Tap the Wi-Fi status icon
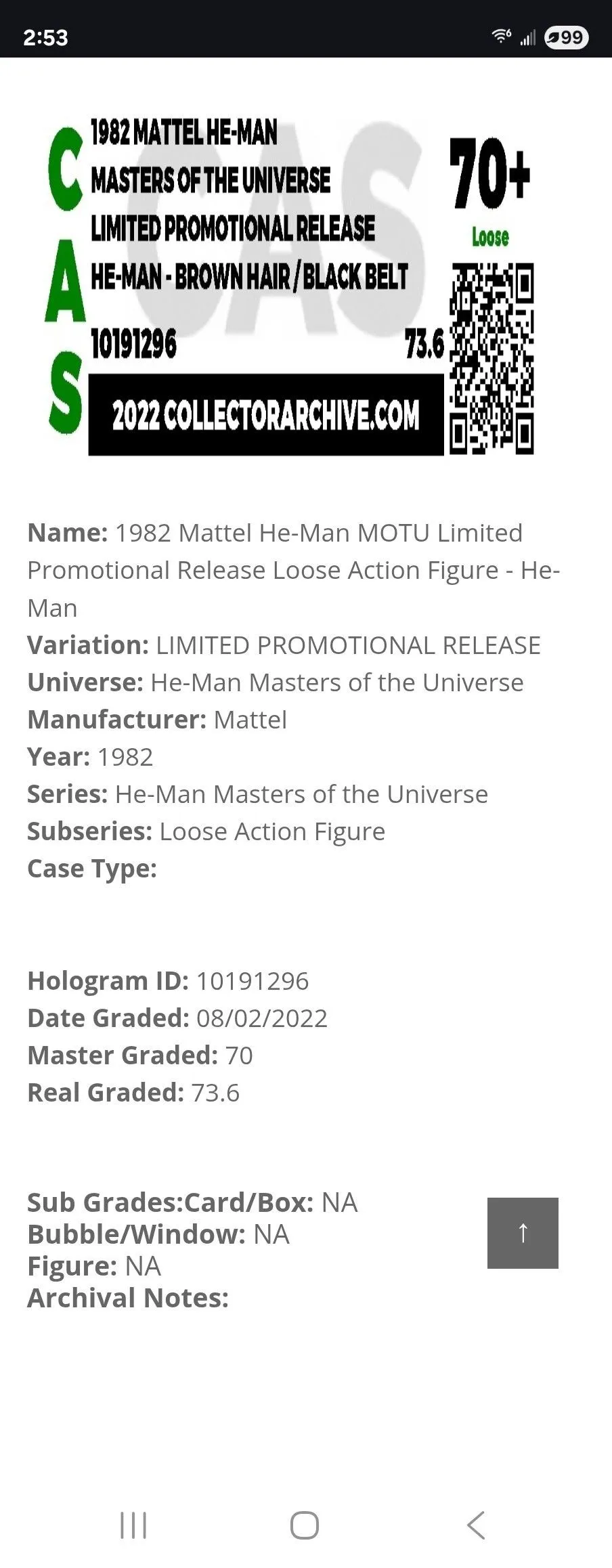Screen dimensions: 612x1568 pos(502,37)
